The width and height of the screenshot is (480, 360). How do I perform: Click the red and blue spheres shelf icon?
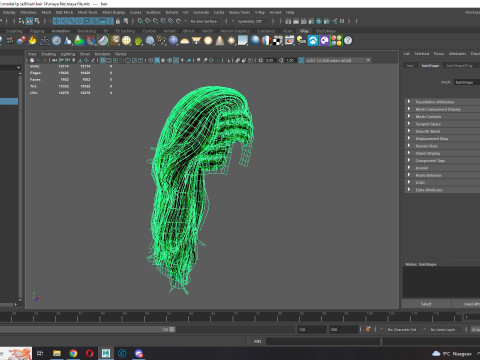tap(21, 41)
